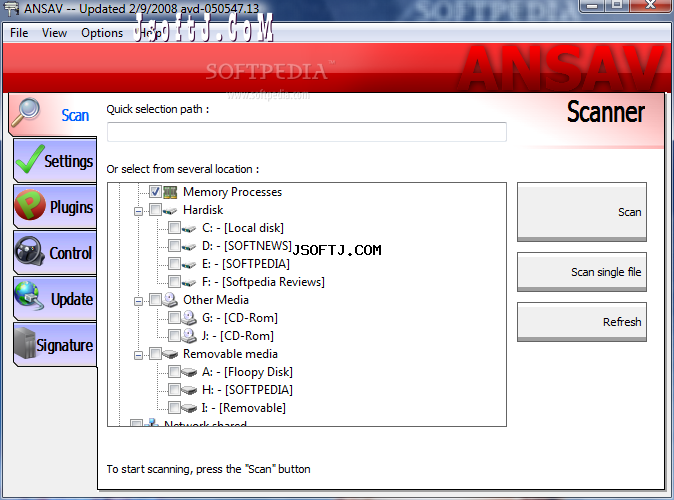This screenshot has height=500, width=674.
Task: Click the server tower Signature icon
Action: tap(25, 343)
